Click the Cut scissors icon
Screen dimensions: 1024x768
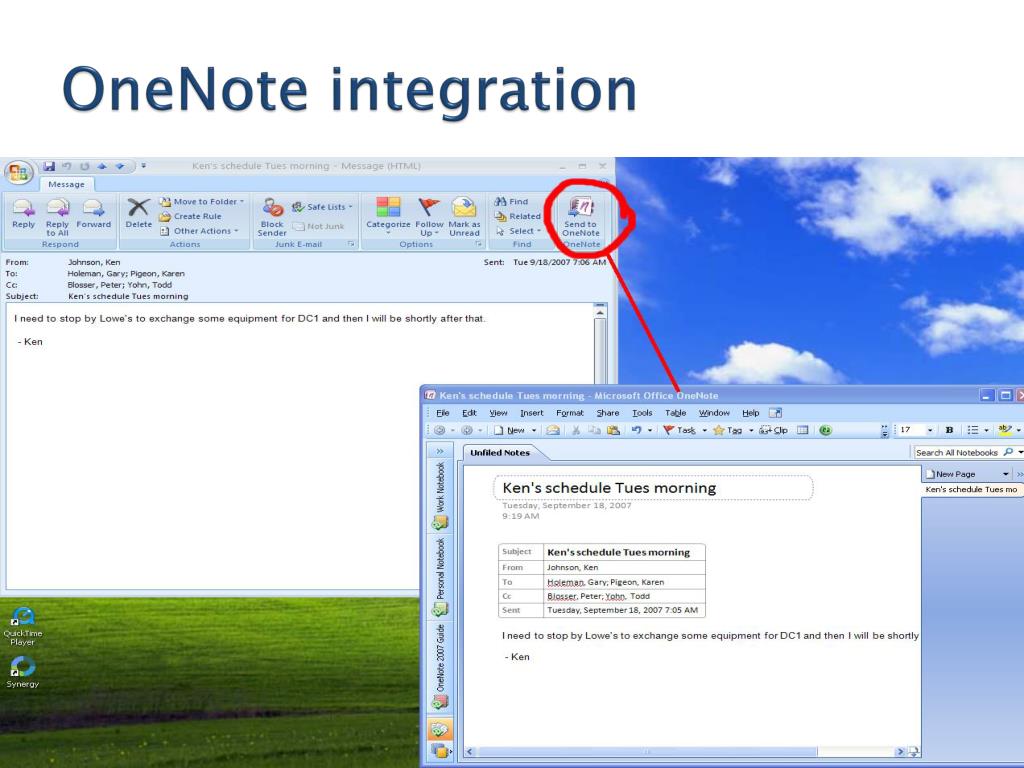(576, 430)
